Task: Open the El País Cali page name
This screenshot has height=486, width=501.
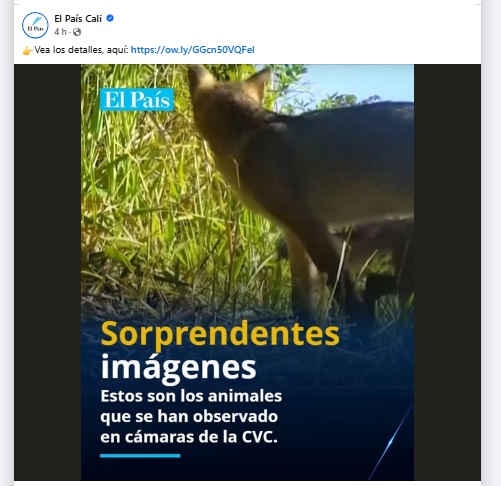Action: [x=78, y=19]
